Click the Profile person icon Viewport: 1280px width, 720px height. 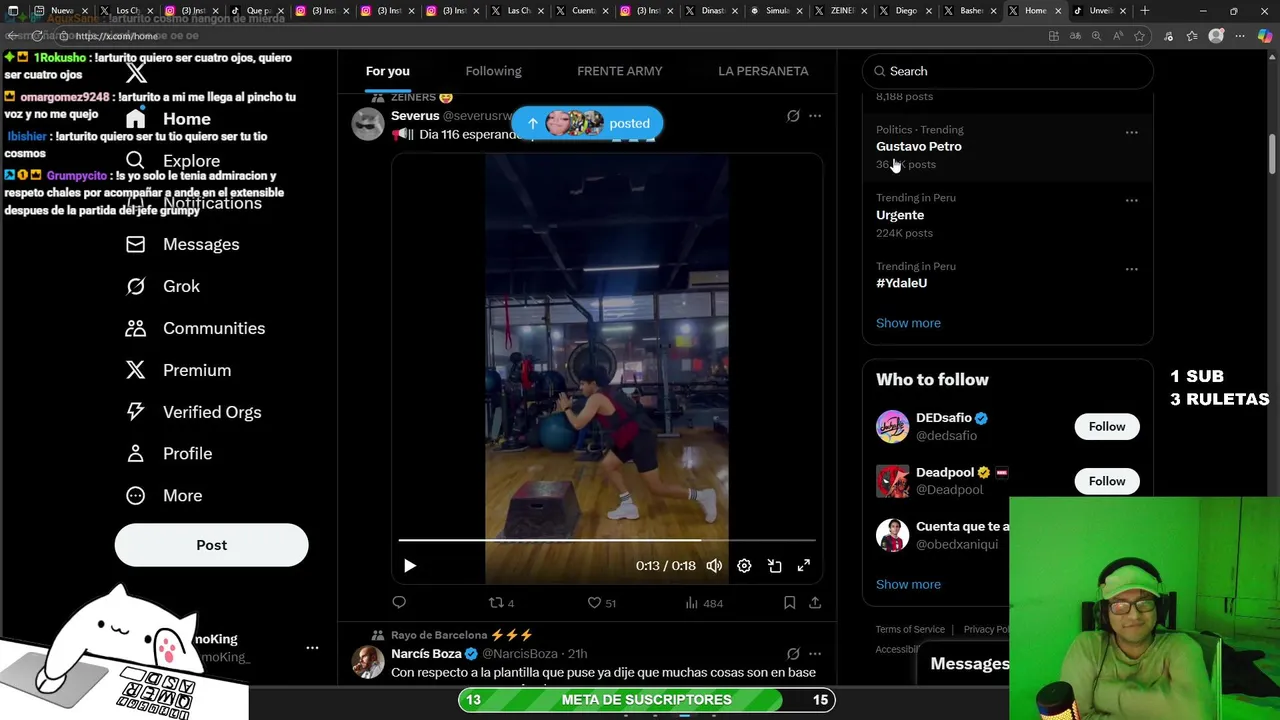(136, 453)
